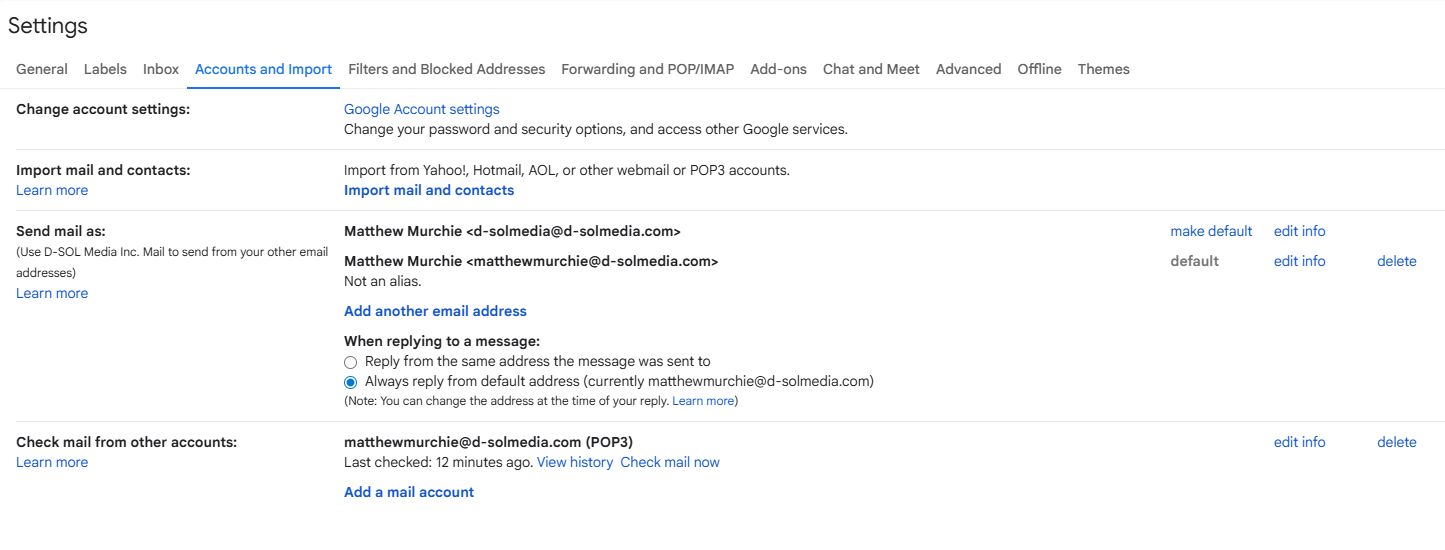The image size is (1445, 550).
Task: Open the General settings tab
Action: (x=42, y=69)
